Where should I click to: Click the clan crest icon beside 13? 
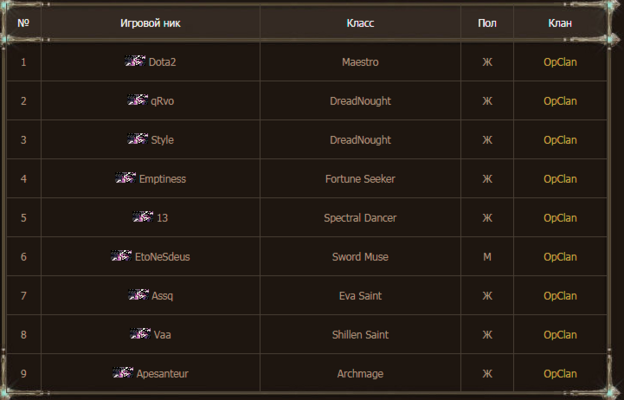click(143, 217)
